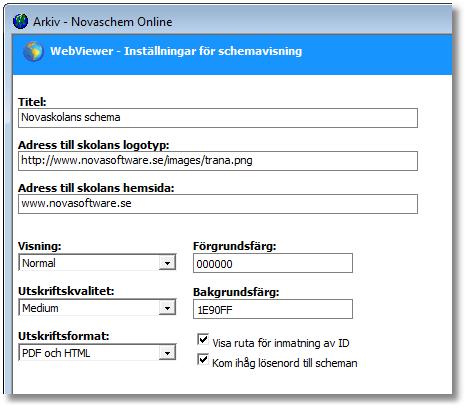
Task: Click the 'Utskriftsformat:' label
Action: click(x=64, y=336)
